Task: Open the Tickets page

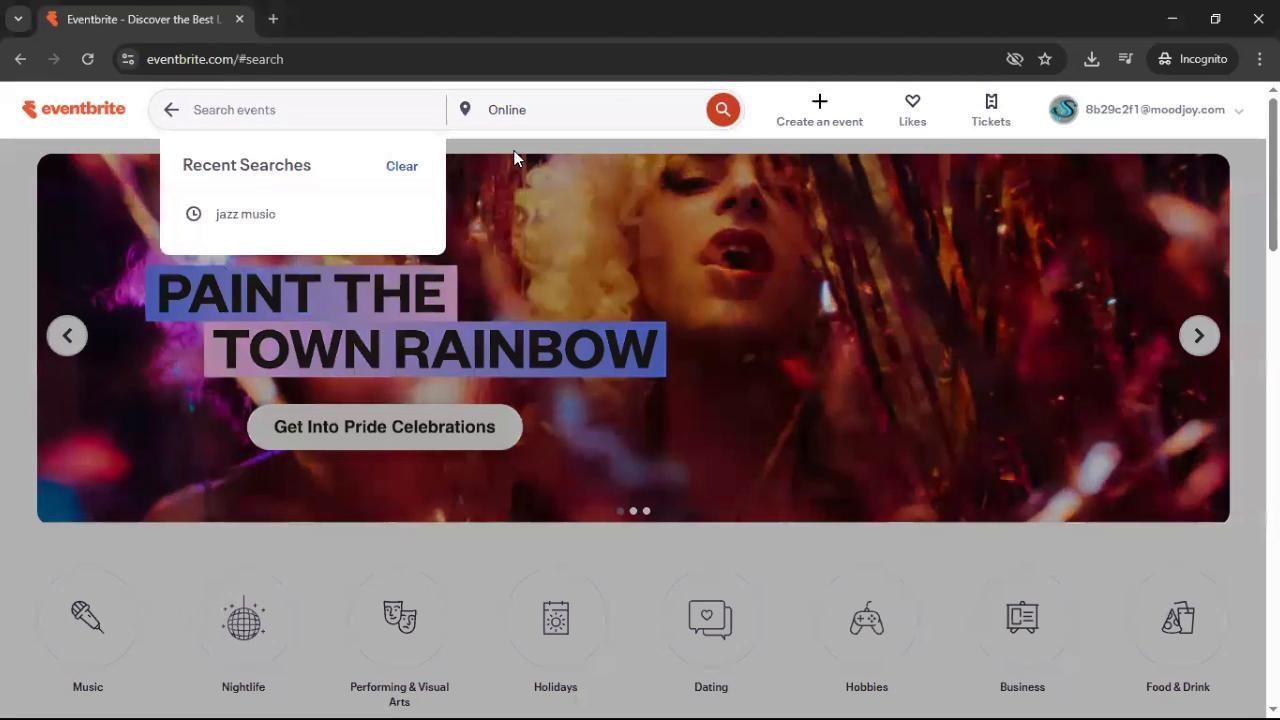Action: (990, 109)
